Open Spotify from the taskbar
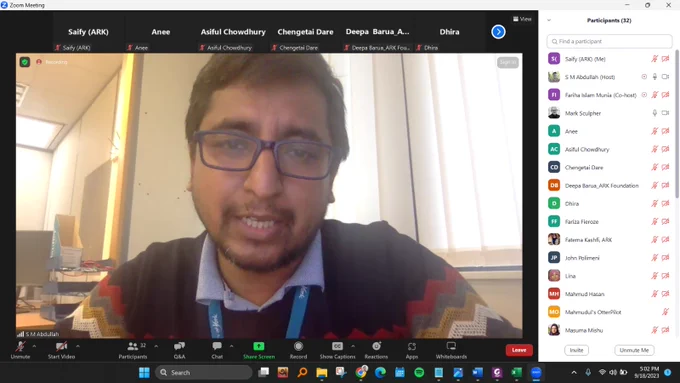Viewport: 680px width, 383px height. click(419, 372)
